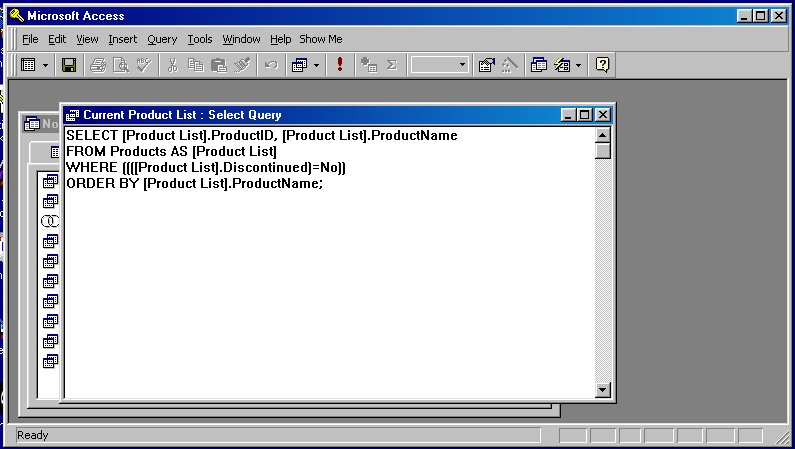Click the Copy toolbar icon
795x449 pixels.
pyautogui.click(x=195, y=65)
